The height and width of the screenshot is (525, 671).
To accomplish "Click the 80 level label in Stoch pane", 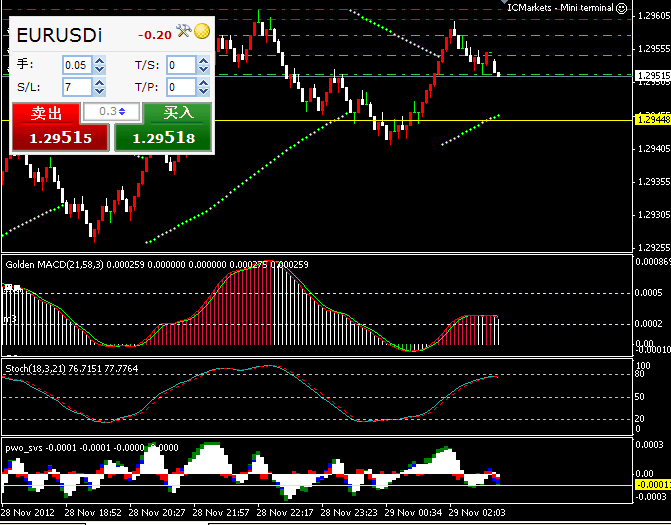I will point(641,374).
